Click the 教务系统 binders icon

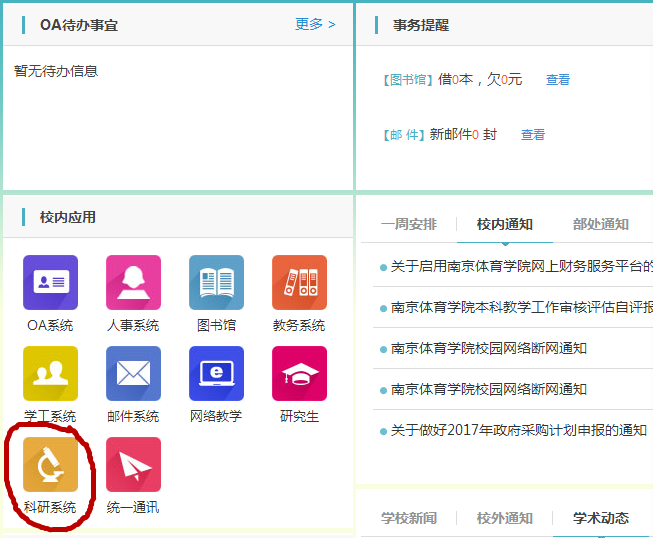(x=299, y=283)
